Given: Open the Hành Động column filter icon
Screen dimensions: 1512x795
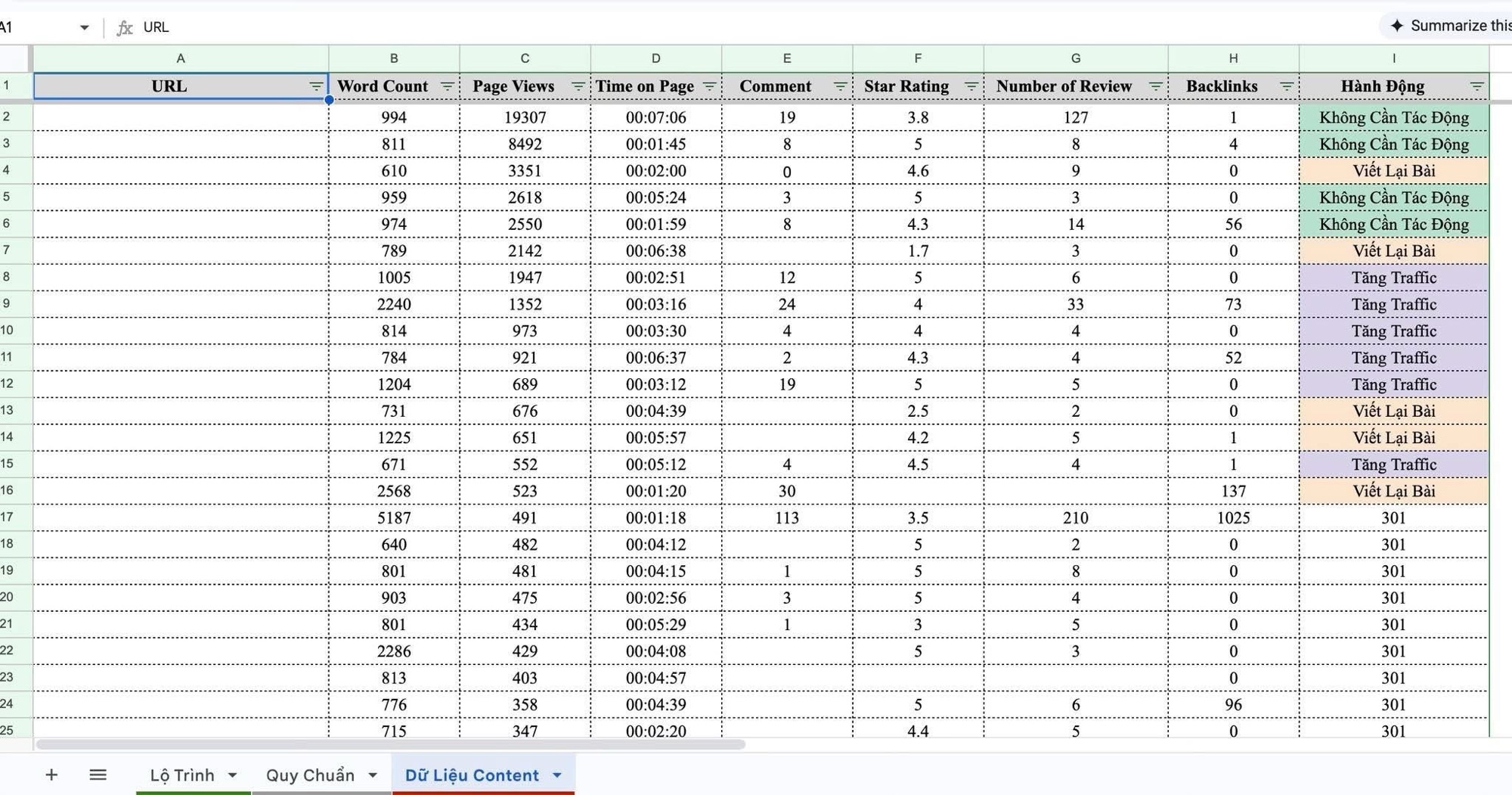Looking at the screenshot, I should (1476, 86).
